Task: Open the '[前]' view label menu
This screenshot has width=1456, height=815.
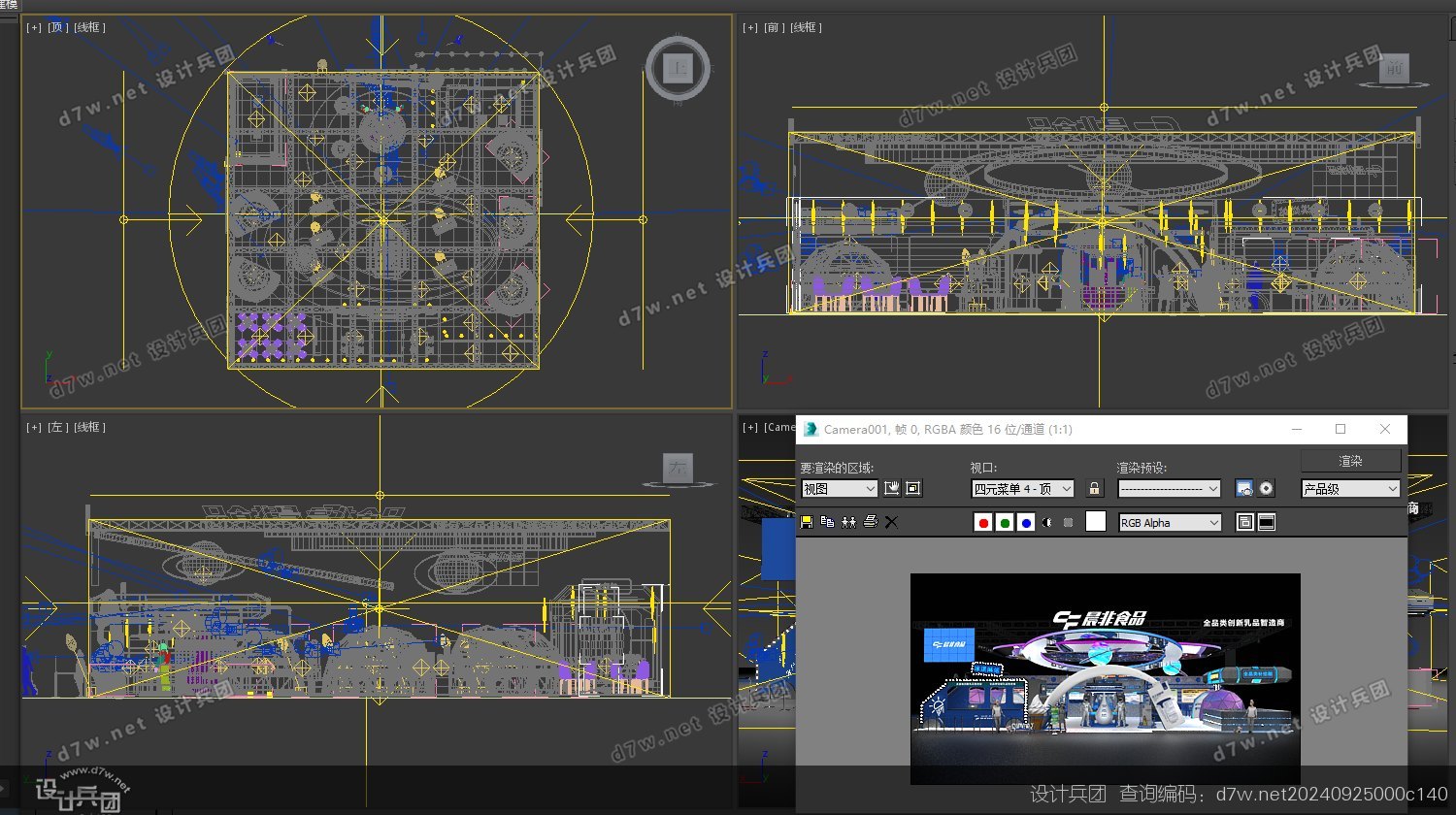Action: 774,27
